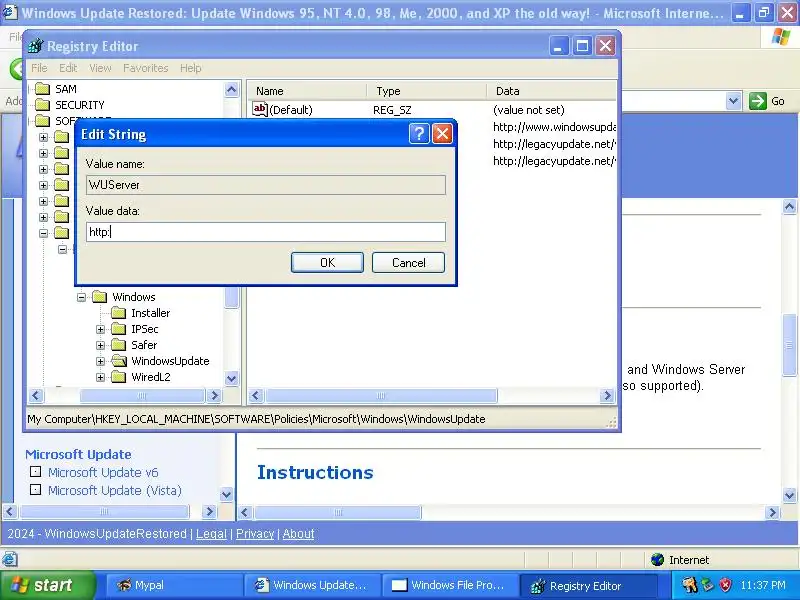Viewport: 800px width, 600px height.
Task: Click the IE status bar page icon
Action: click(10, 560)
